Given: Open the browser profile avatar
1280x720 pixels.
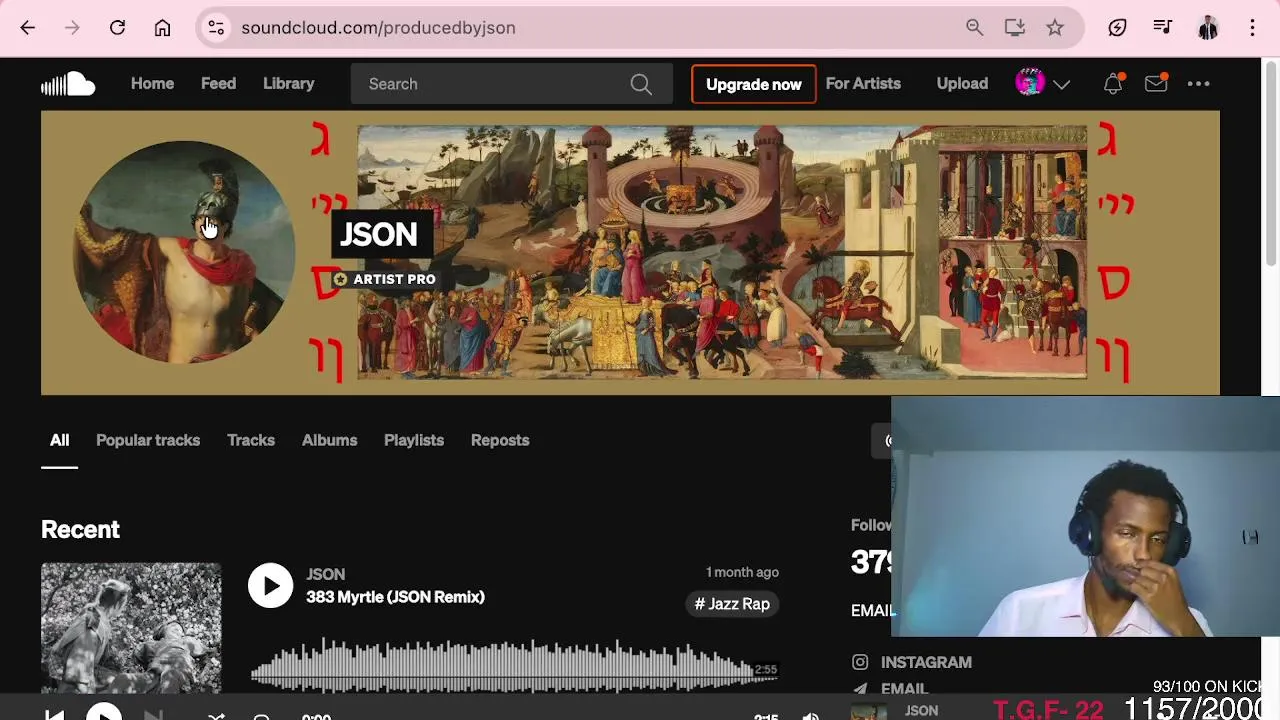Looking at the screenshot, I should 1208,28.
